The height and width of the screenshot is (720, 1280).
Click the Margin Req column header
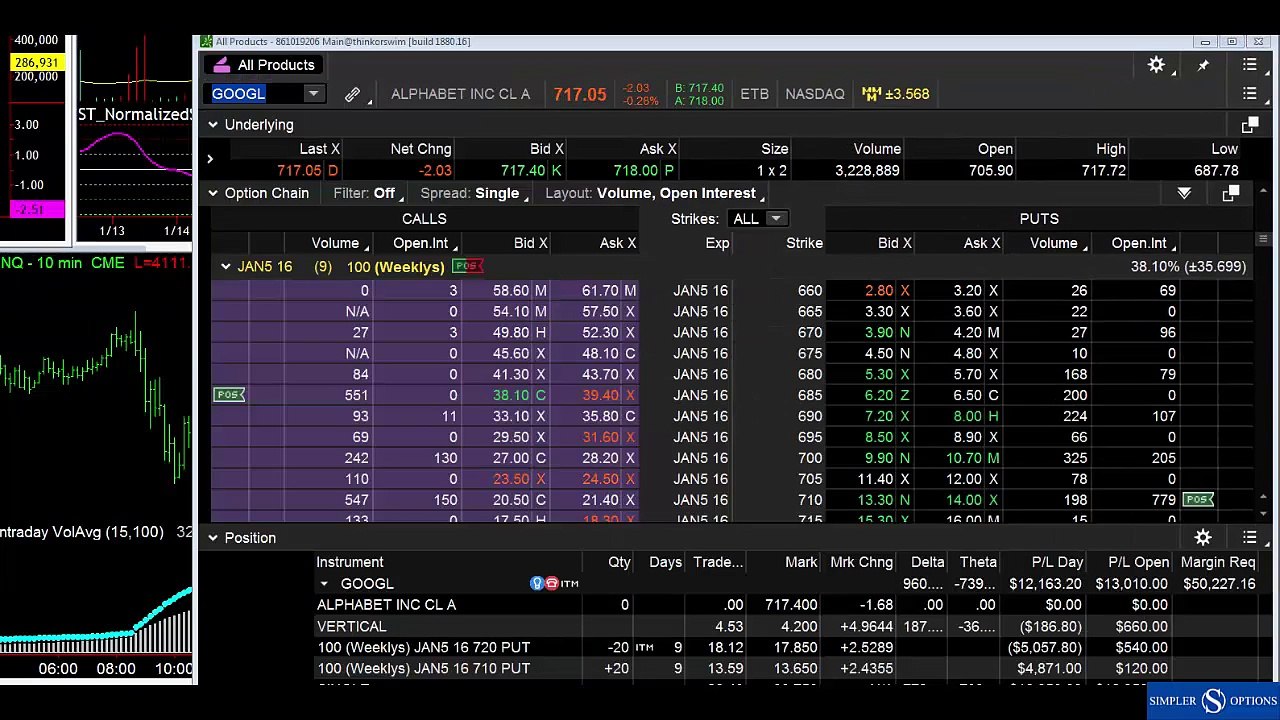click(1218, 562)
